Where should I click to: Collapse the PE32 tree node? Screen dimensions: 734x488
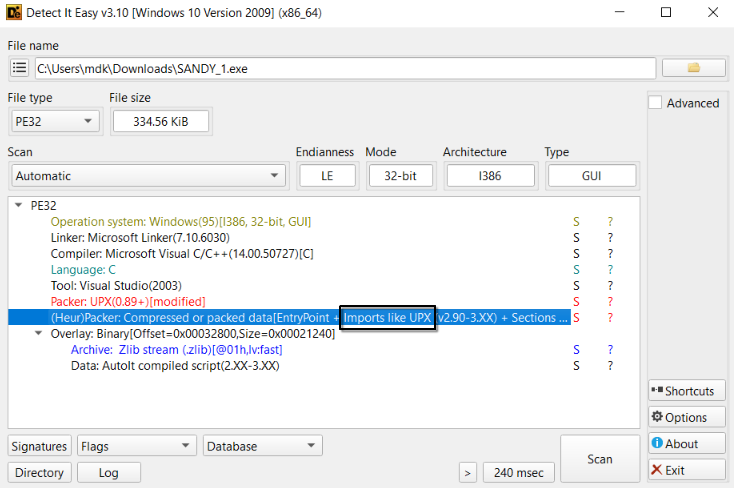click(x=18, y=205)
